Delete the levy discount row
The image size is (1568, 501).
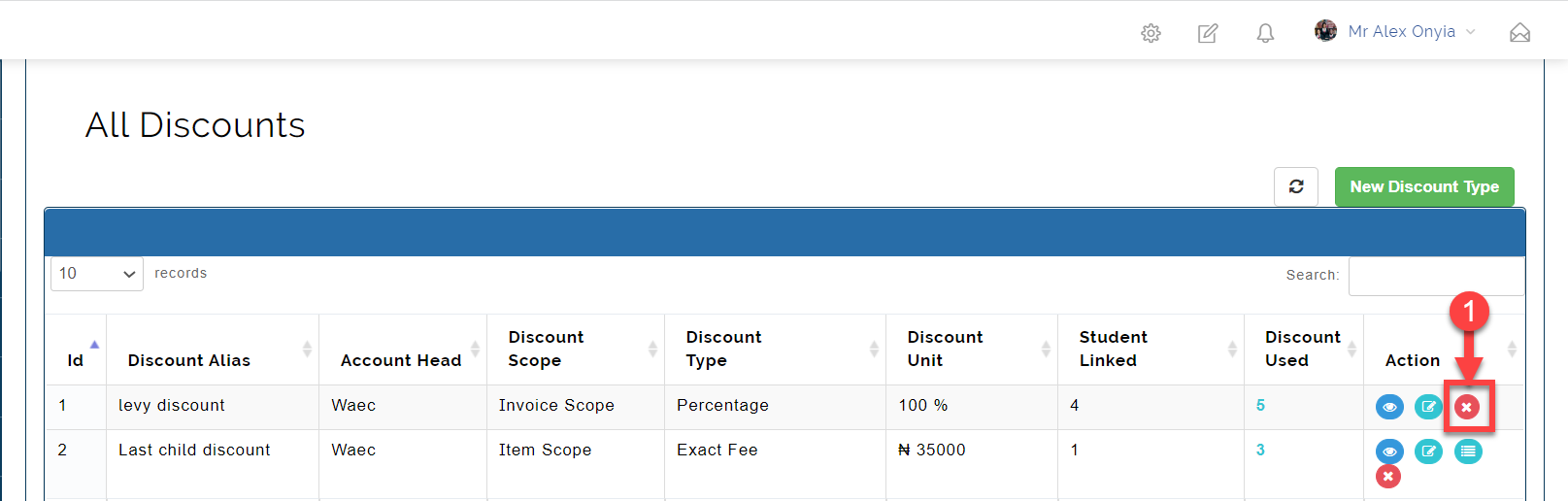(1467, 407)
